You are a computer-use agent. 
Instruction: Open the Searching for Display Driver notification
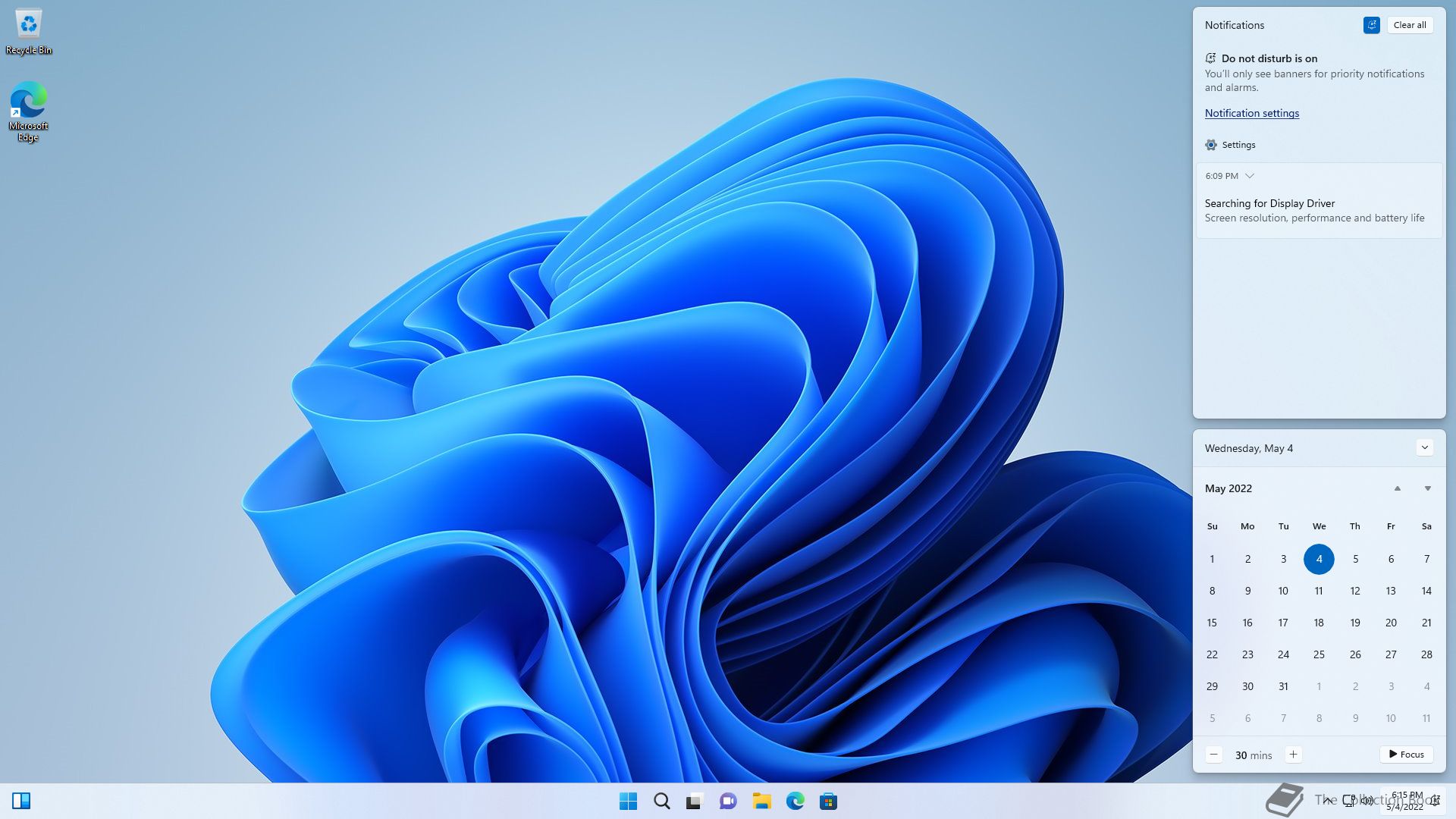pos(1319,201)
